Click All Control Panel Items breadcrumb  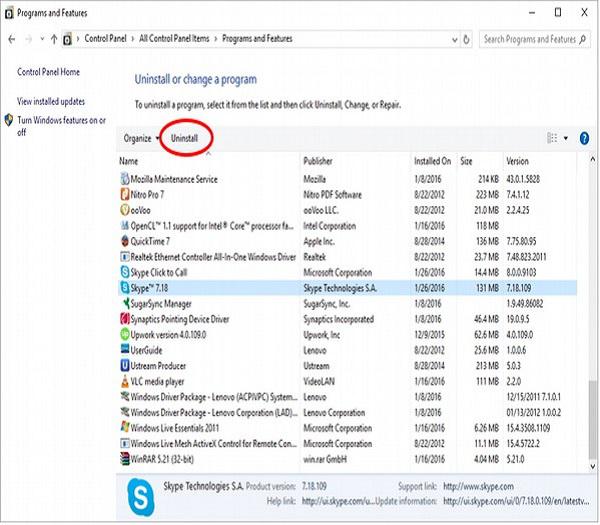click(174, 39)
